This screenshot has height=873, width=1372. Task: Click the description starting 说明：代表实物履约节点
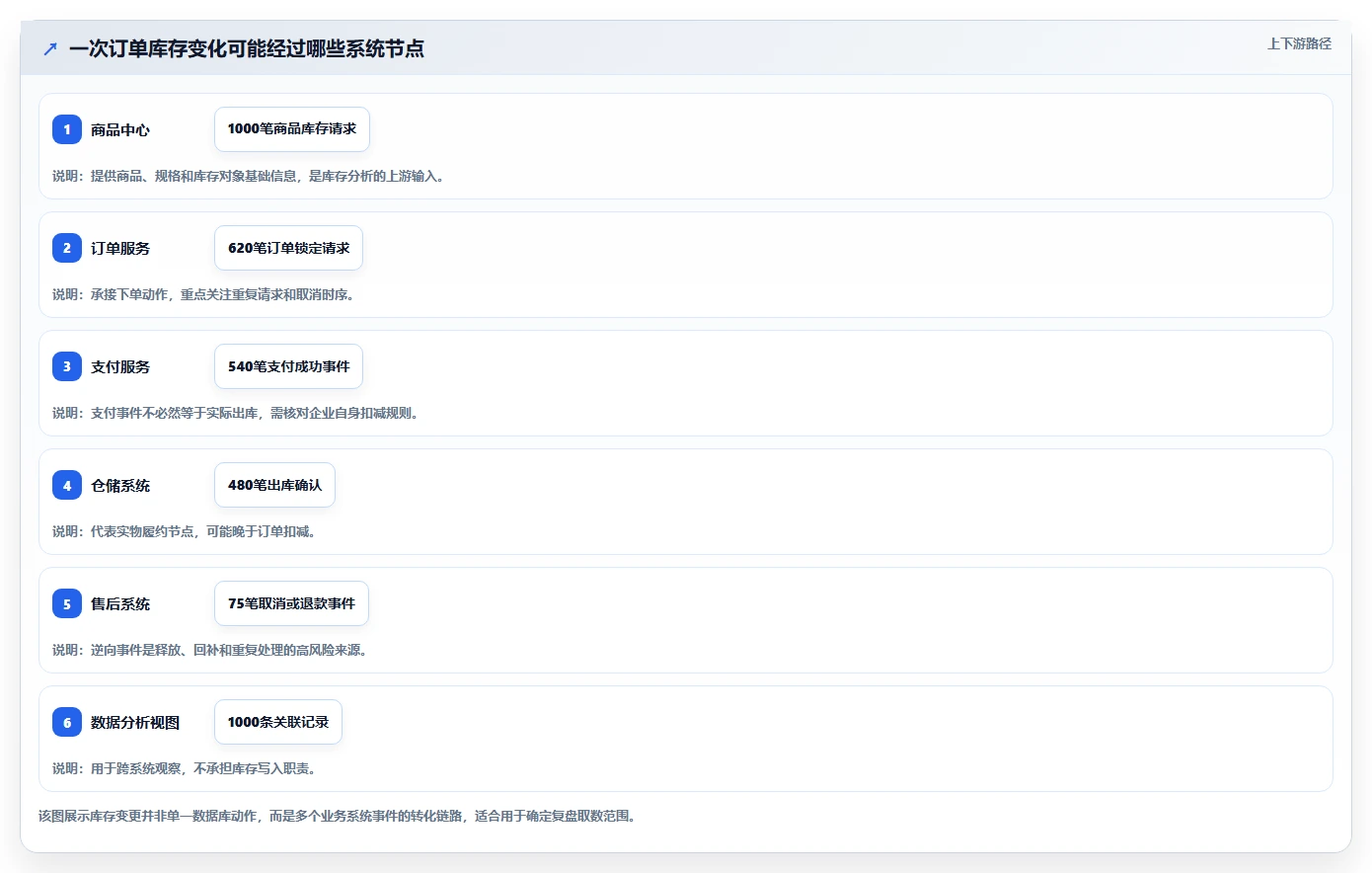point(185,531)
